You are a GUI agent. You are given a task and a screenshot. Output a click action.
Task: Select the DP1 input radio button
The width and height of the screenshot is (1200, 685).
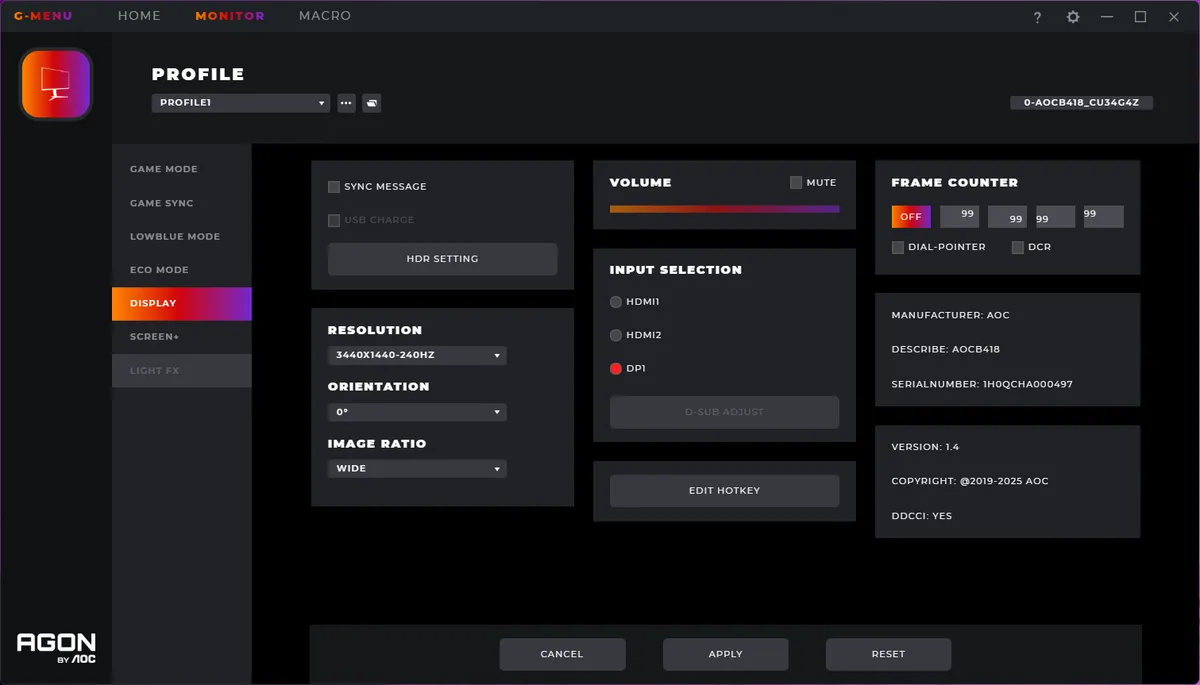coord(616,369)
